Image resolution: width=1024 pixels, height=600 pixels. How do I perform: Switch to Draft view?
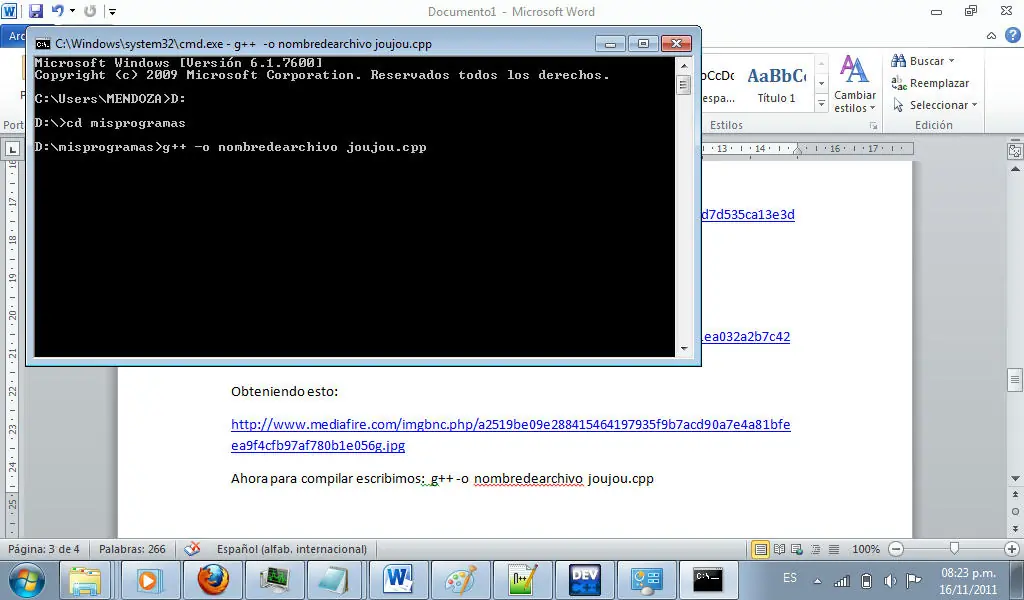tap(834, 549)
